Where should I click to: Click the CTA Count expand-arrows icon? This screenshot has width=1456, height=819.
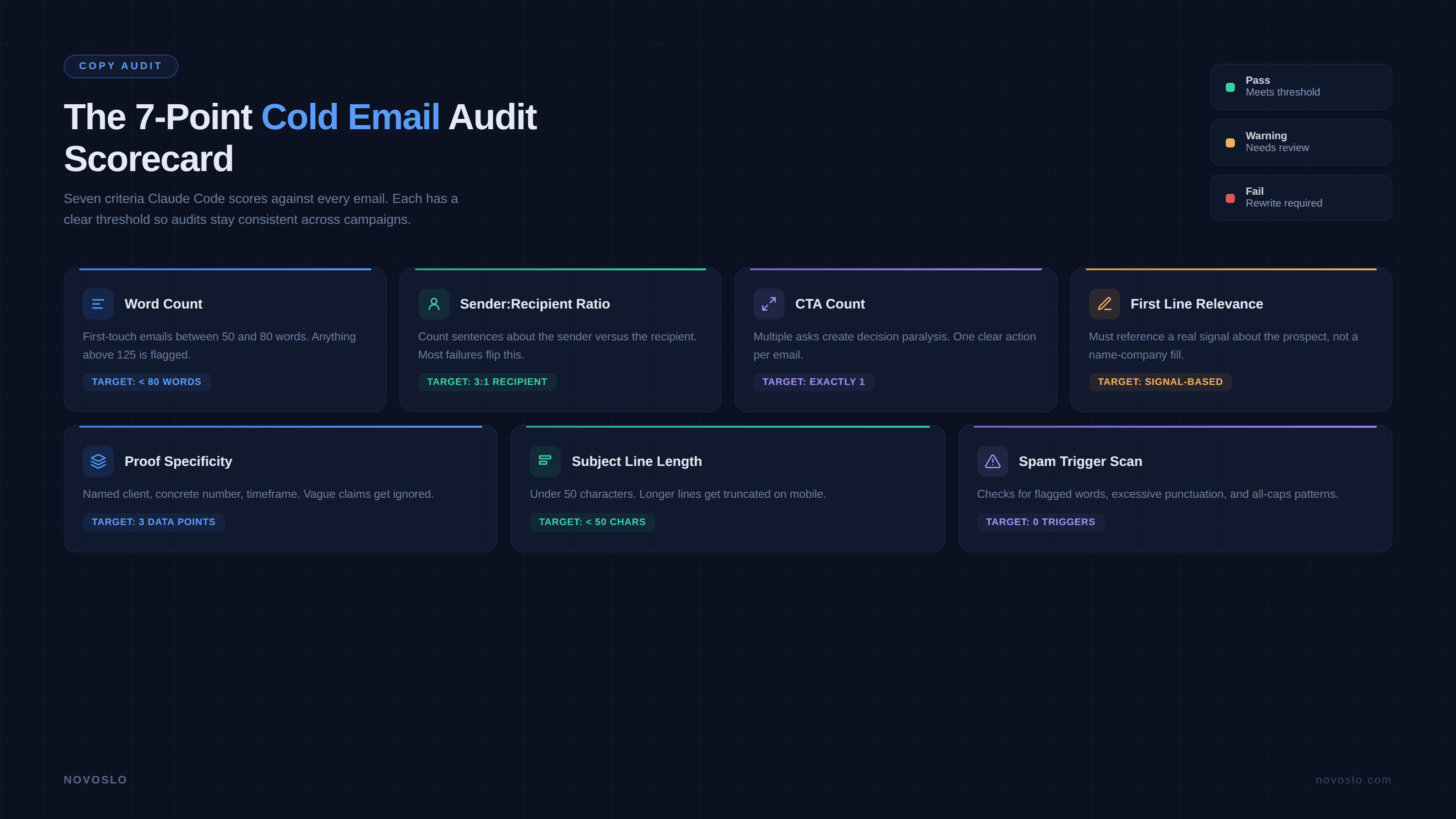click(x=768, y=303)
